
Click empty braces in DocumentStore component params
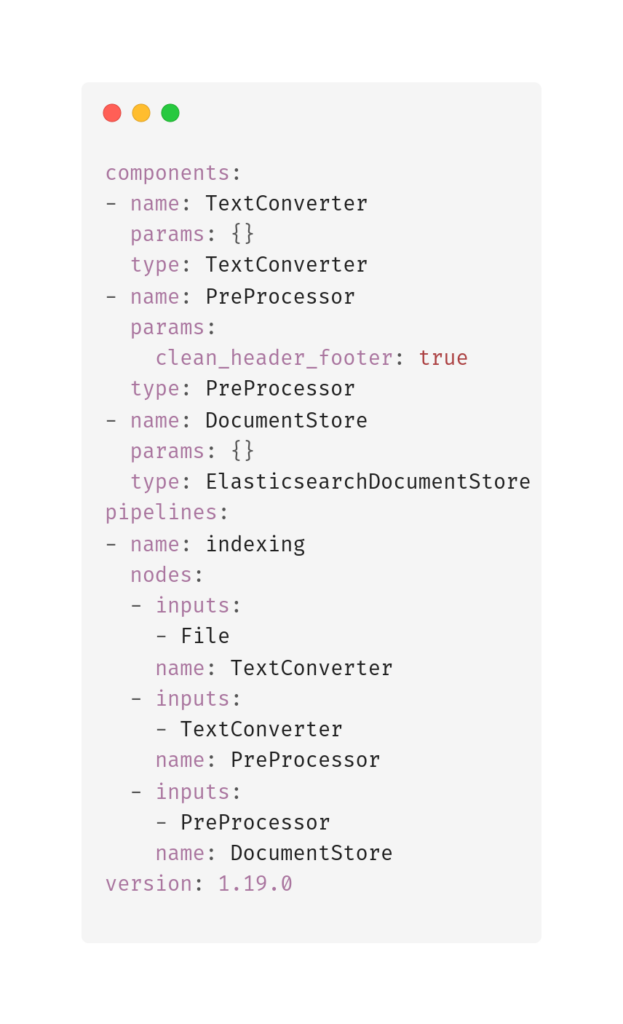(243, 451)
